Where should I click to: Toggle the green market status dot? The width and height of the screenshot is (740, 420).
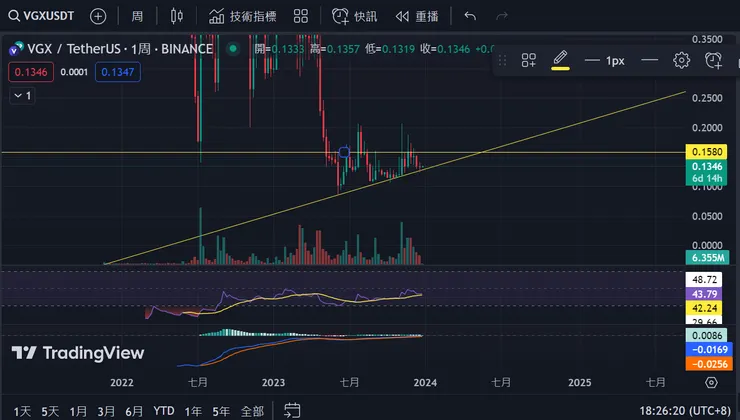233,49
